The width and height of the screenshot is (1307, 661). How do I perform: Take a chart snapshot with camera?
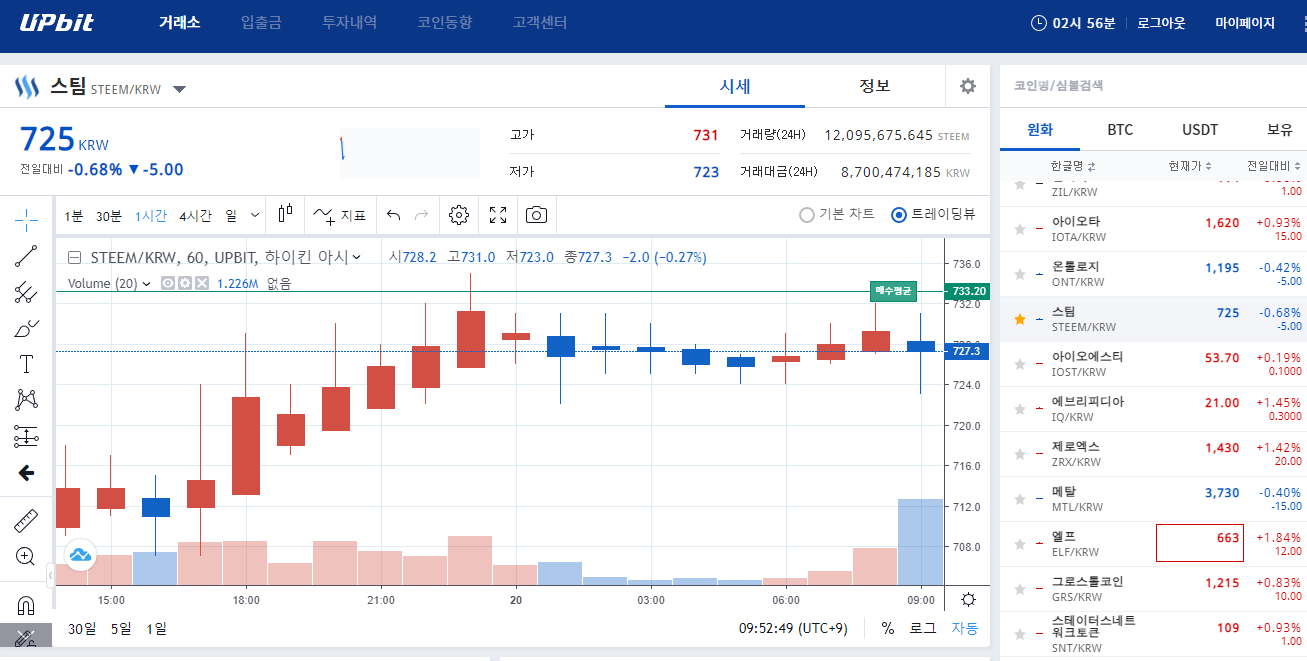click(537, 215)
